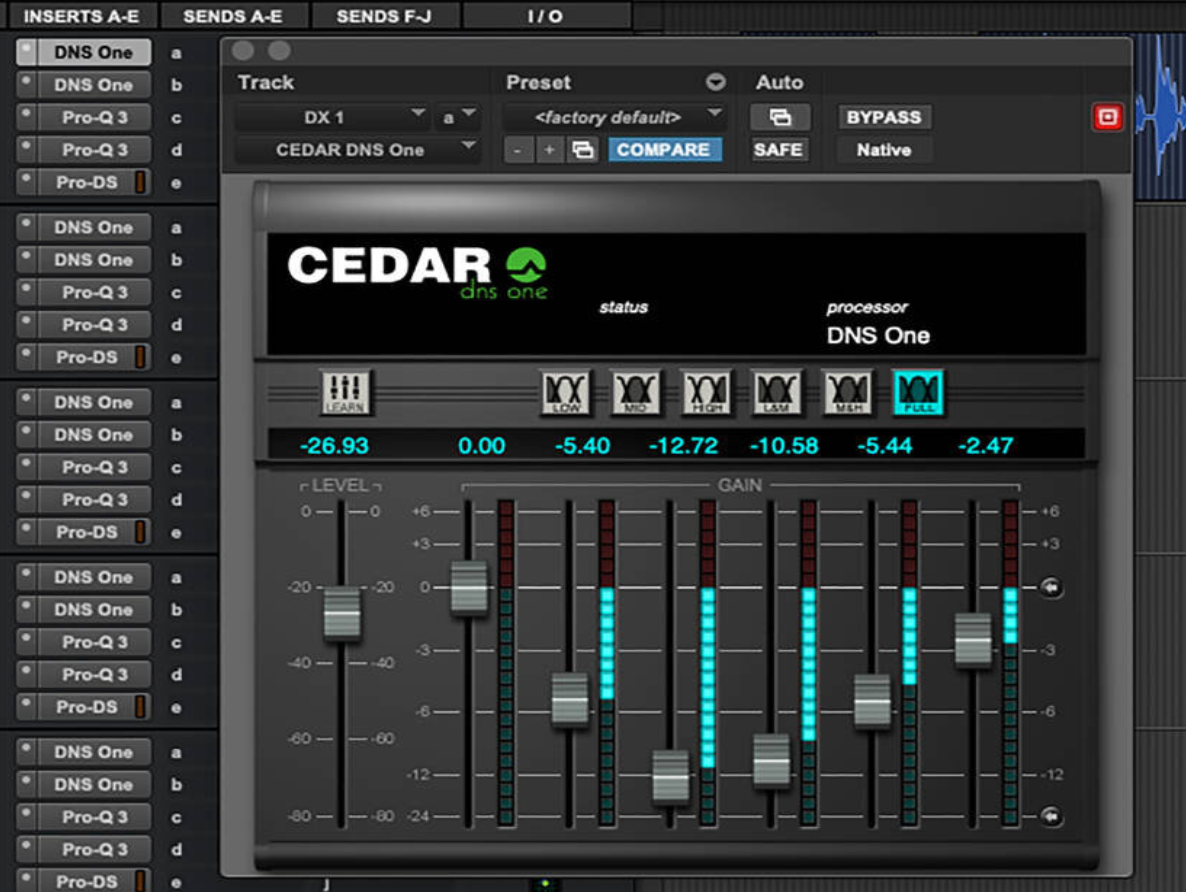Toggle bypass dot on top track's Pro-DS insert
Image resolution: width=1186 pixels, height=892 pixels.
[26, 182]
